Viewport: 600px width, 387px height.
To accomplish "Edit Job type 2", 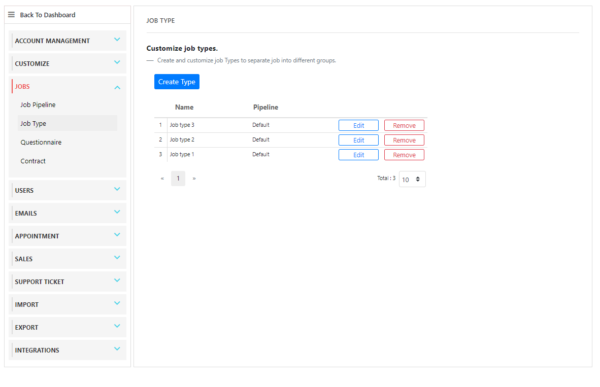I will click(359, 140).
